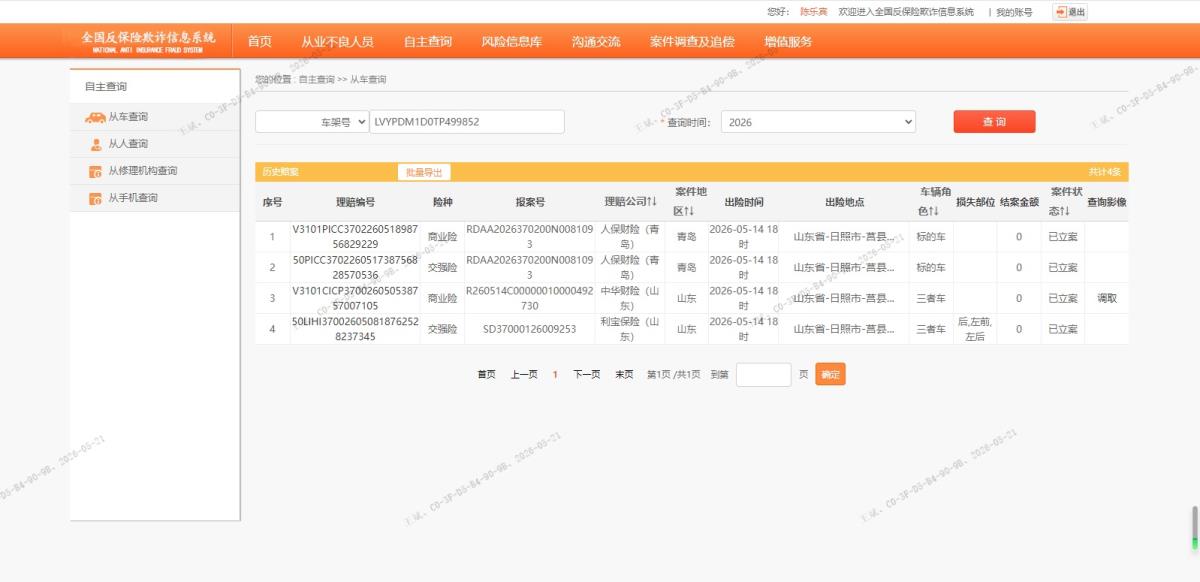This screenshot has width=1200, height=582.
Task: Click the 我的账号 link
Action: coord(1014,12)
